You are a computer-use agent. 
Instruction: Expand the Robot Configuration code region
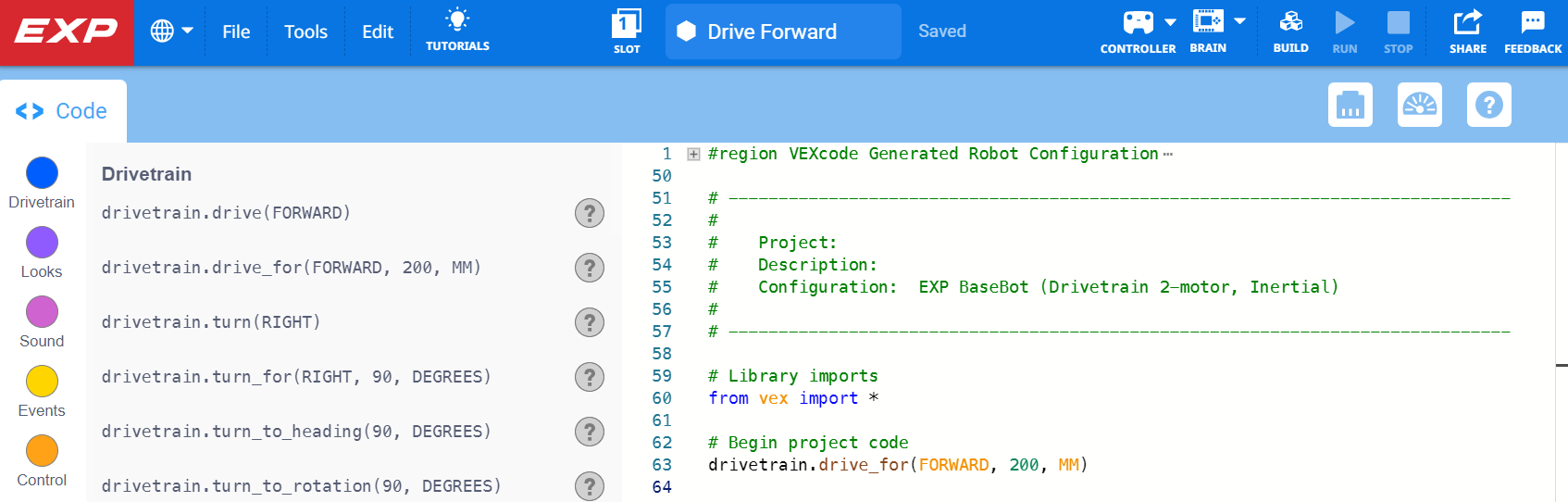(x=693, y=155)
